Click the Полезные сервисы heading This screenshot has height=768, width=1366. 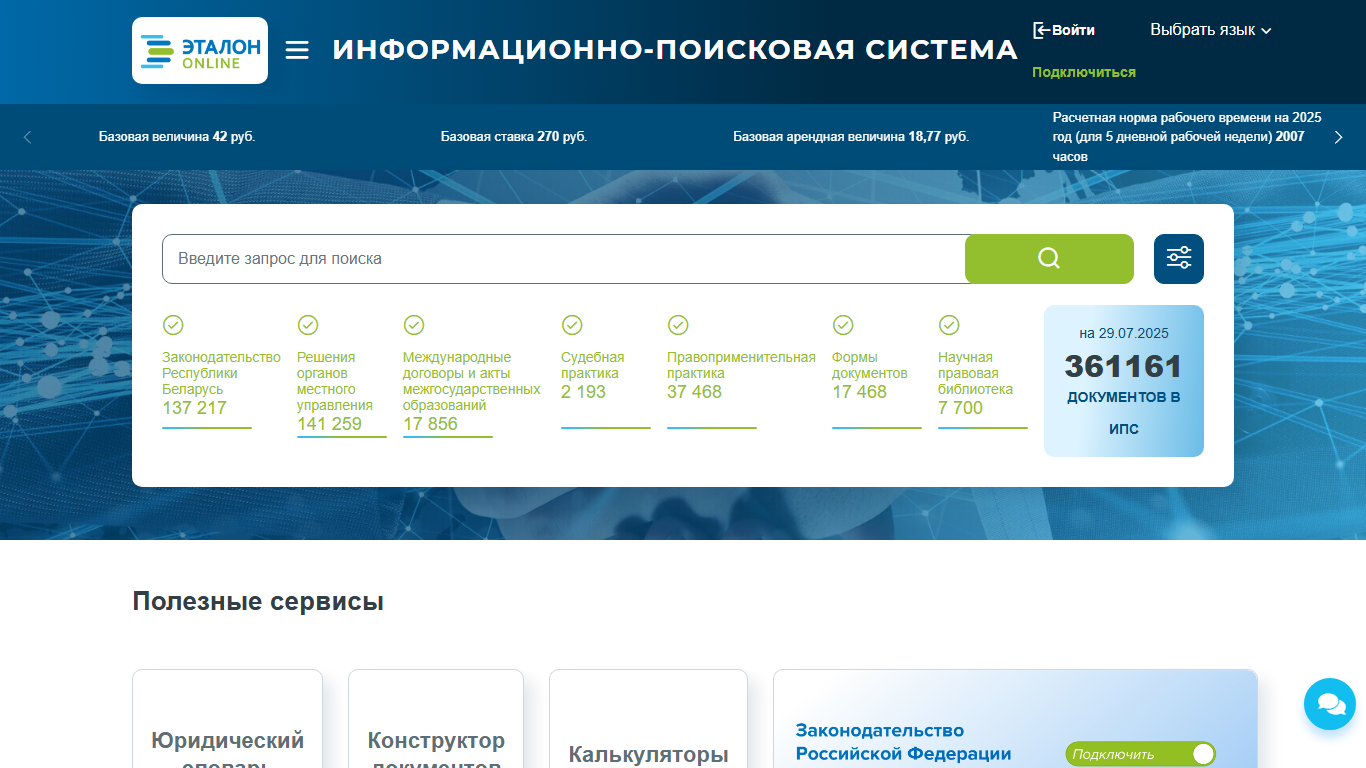[x=258, y=601]
